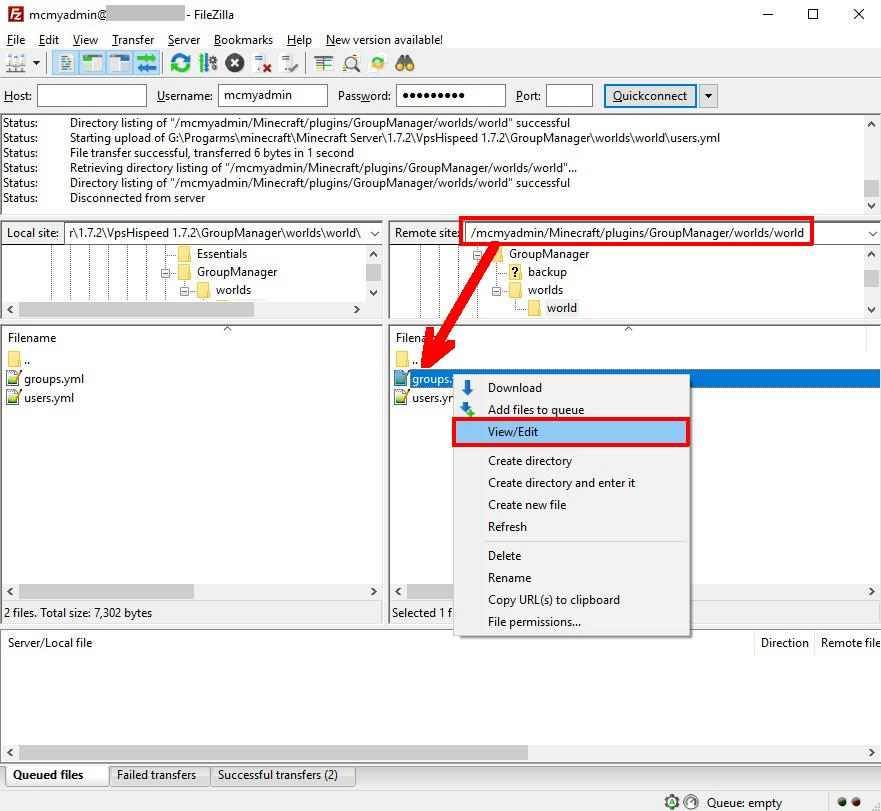Click local Filename column header
This screenshot has height=811, width=881.
[x=191, y=338]
